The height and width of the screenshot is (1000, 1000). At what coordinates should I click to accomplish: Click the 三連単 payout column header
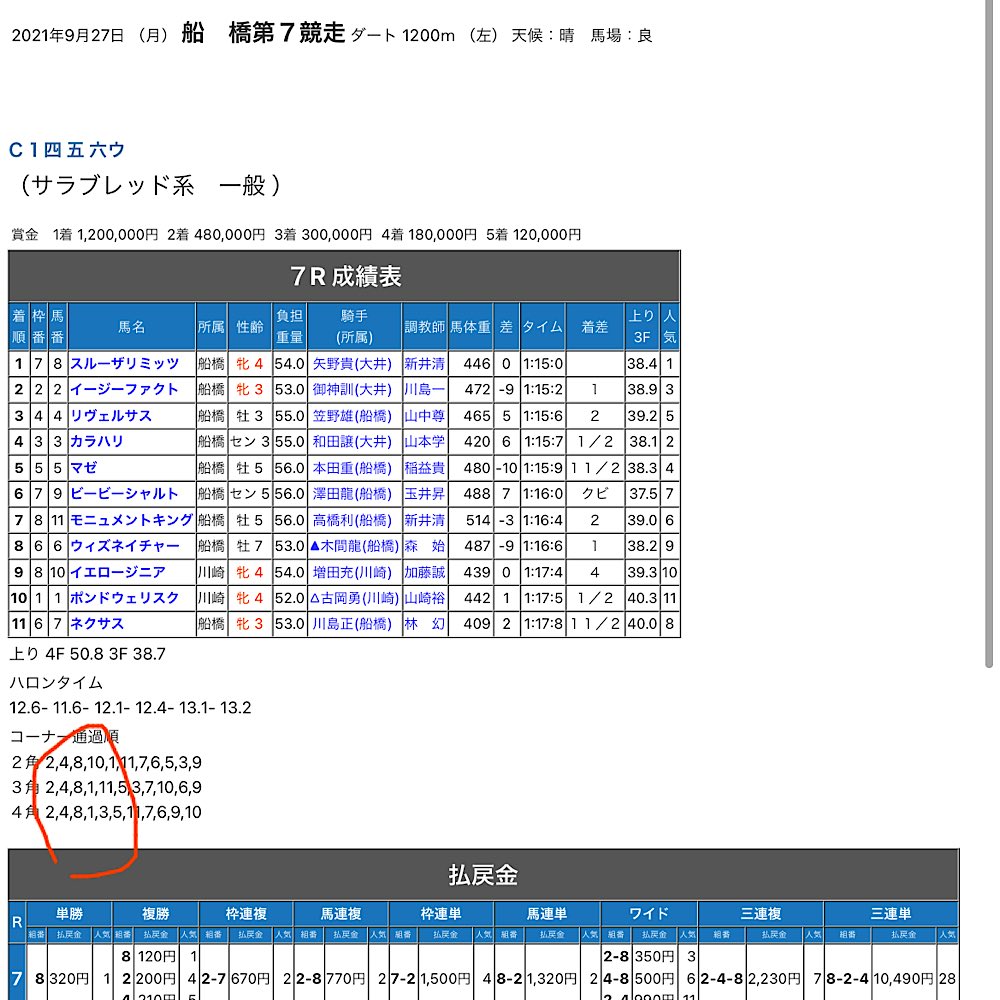[x=891, y=914]
